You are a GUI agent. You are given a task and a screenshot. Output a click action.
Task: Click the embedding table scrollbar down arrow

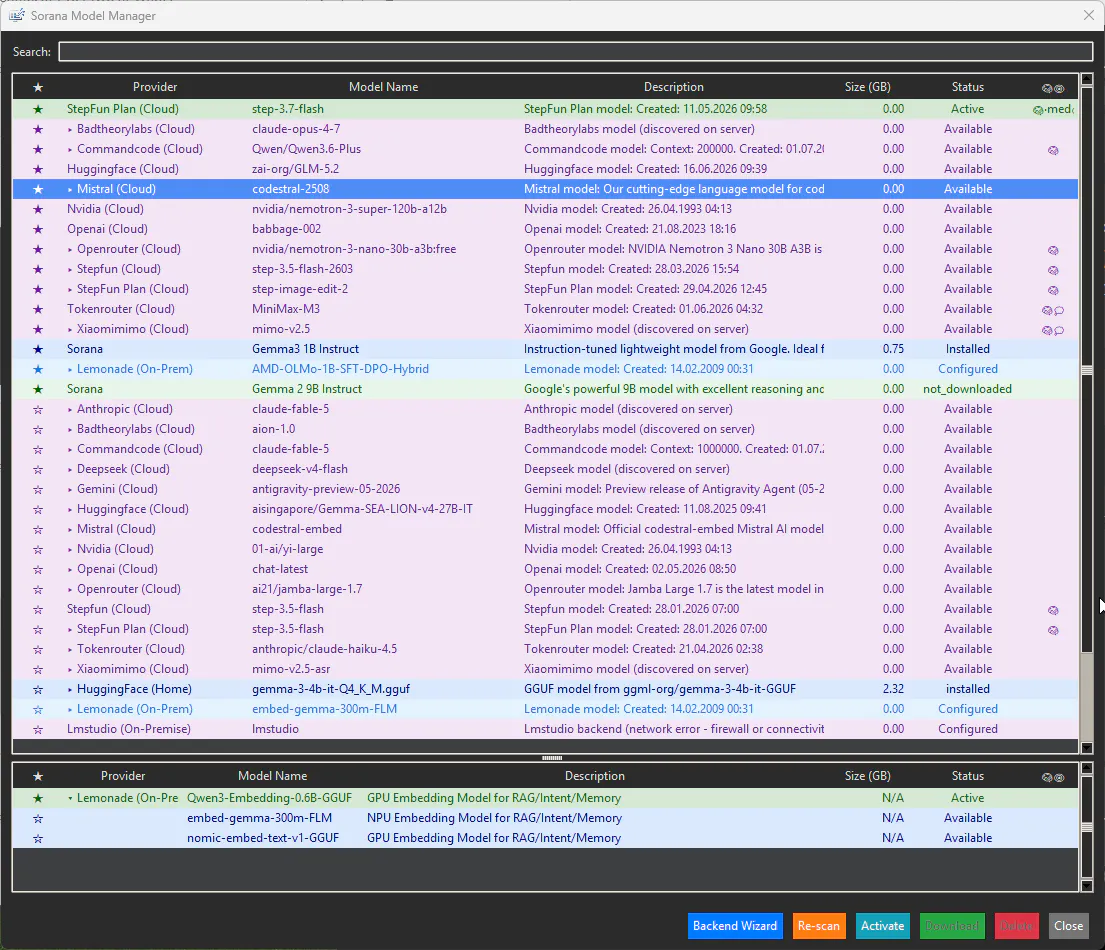pos(1087,886)
